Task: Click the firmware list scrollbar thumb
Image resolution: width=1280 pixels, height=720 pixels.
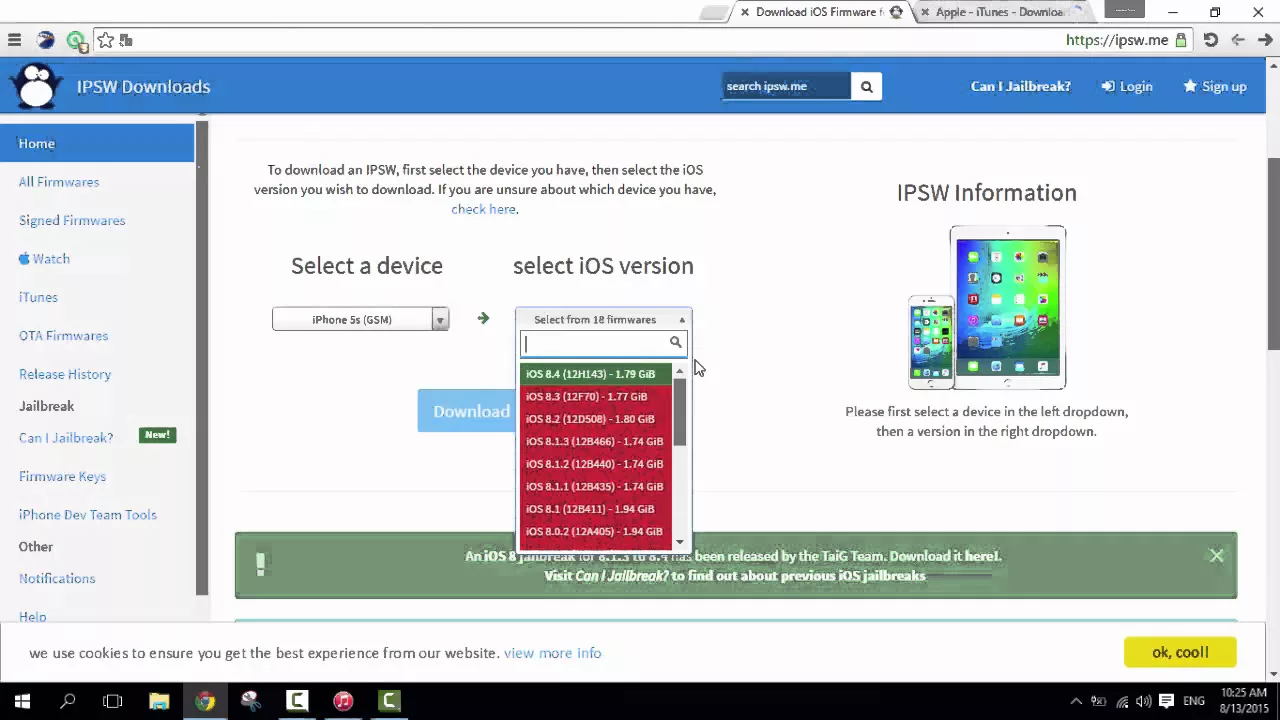Action: tap(680, 412)
